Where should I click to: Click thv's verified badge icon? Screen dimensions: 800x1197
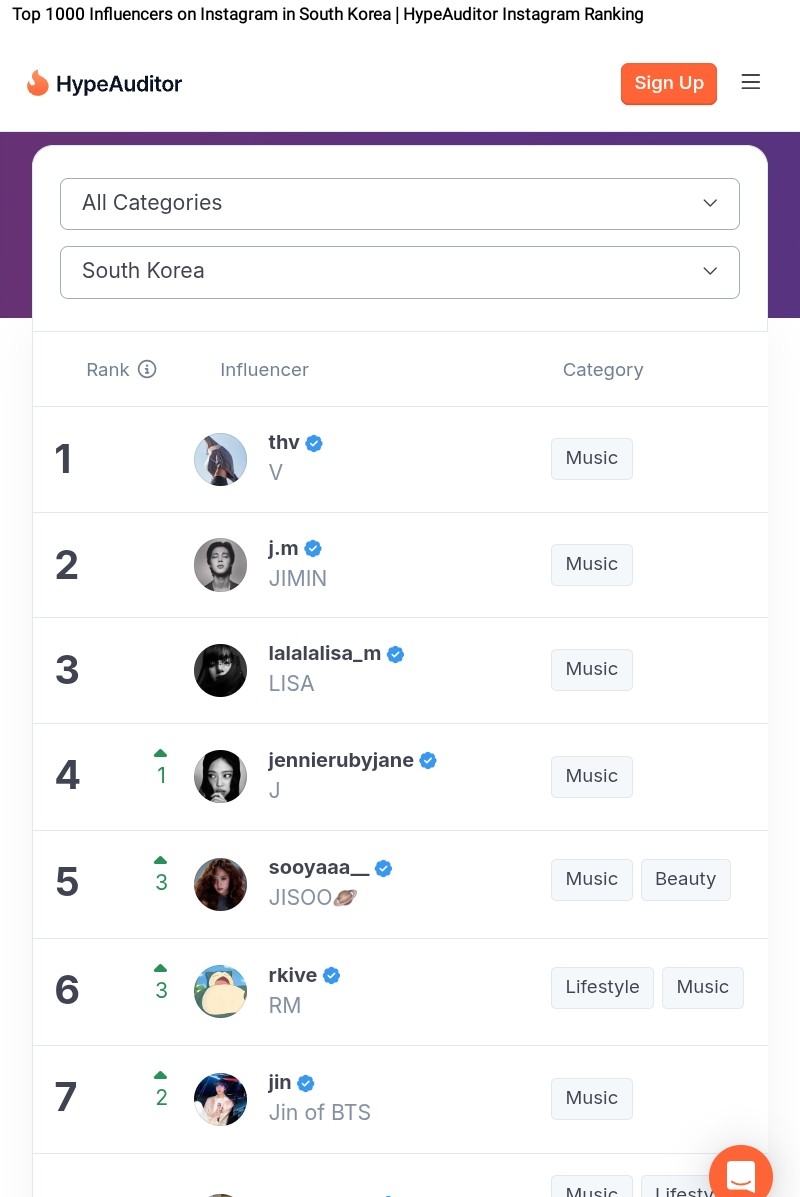pos(314,443)
